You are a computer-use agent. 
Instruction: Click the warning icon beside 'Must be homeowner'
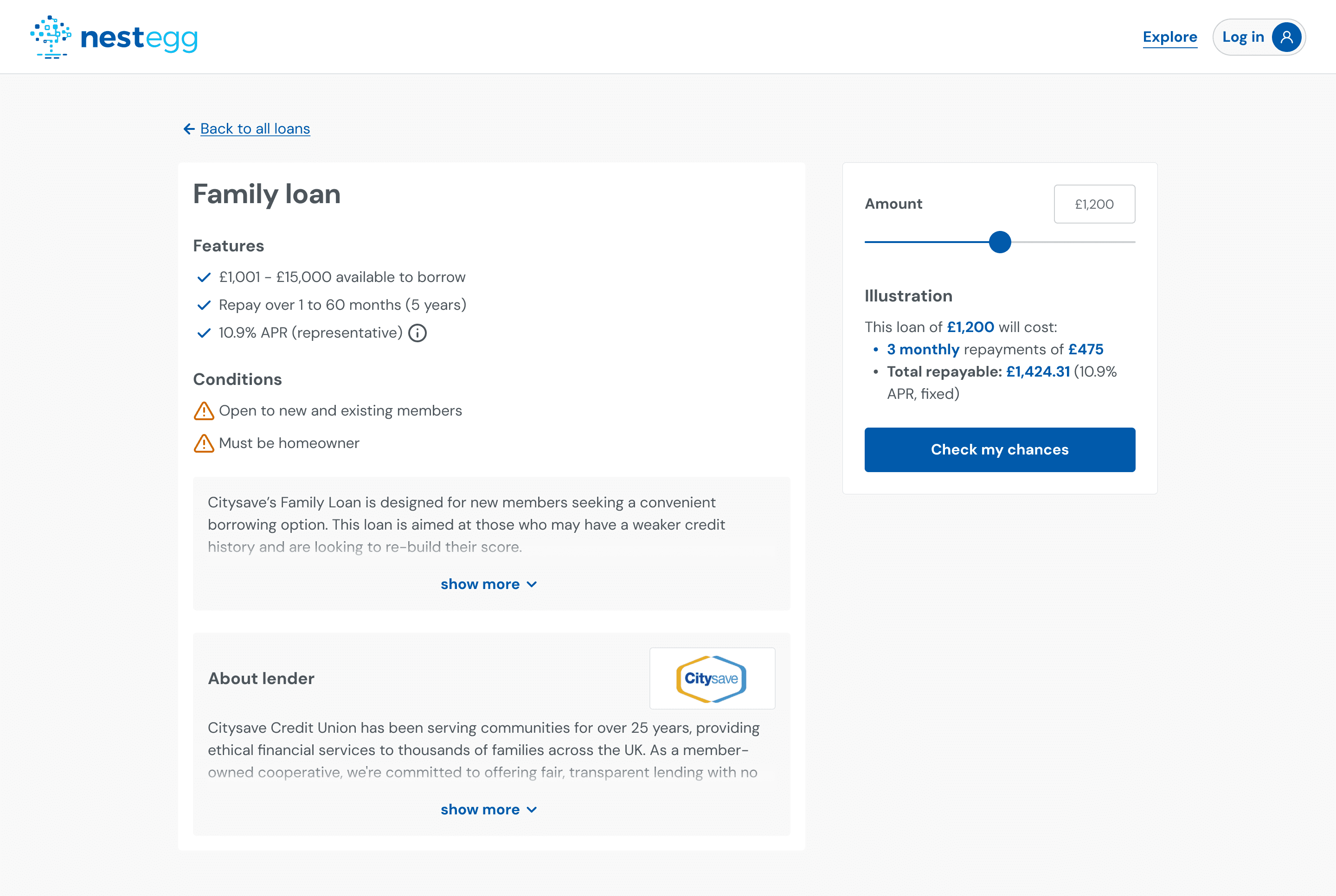point(204,443)
